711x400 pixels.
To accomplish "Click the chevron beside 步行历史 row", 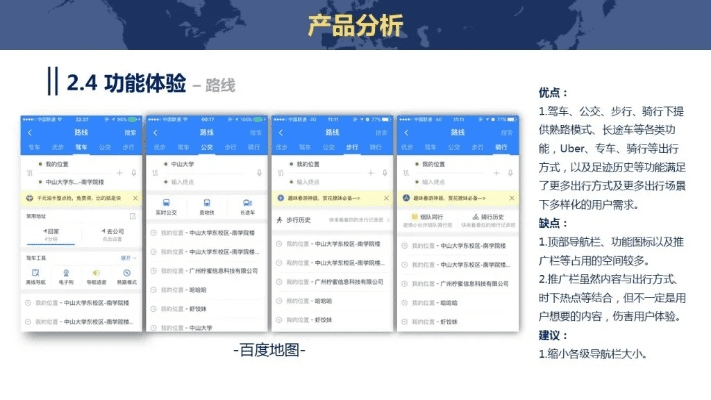I will click(x=388, y=220).
